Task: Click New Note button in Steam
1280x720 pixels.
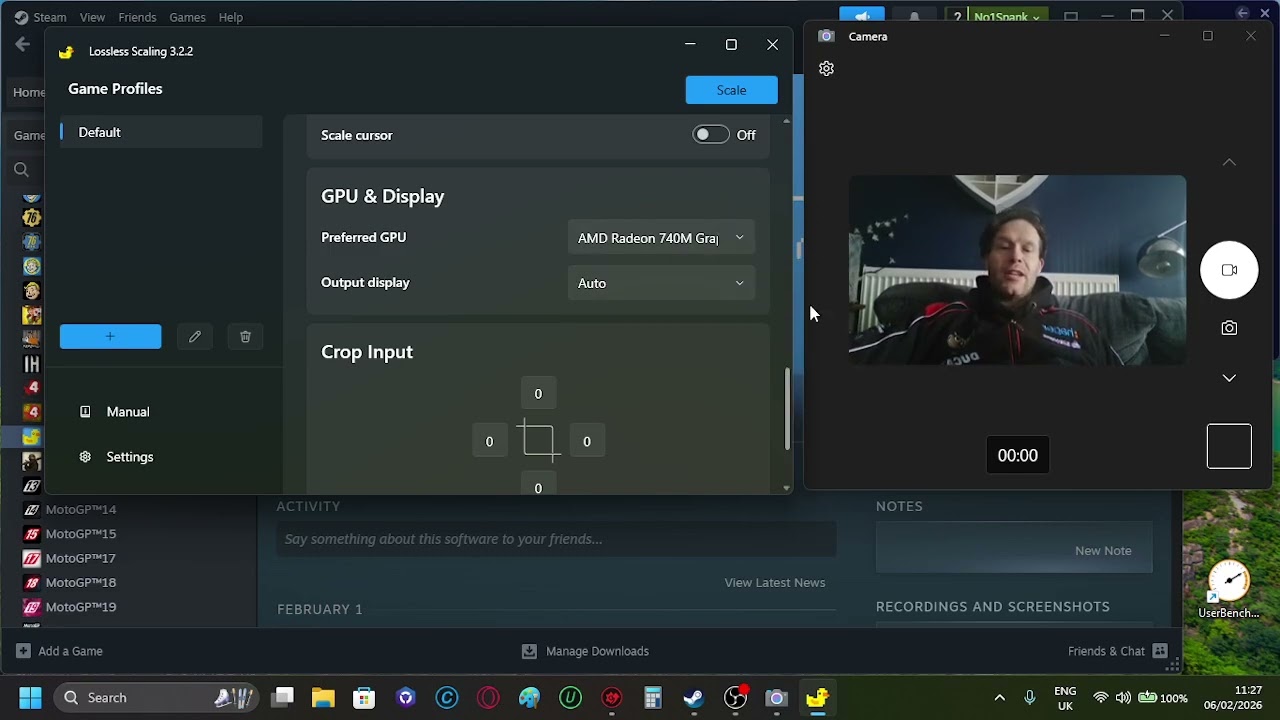Action: click(x=1103, y=551)
